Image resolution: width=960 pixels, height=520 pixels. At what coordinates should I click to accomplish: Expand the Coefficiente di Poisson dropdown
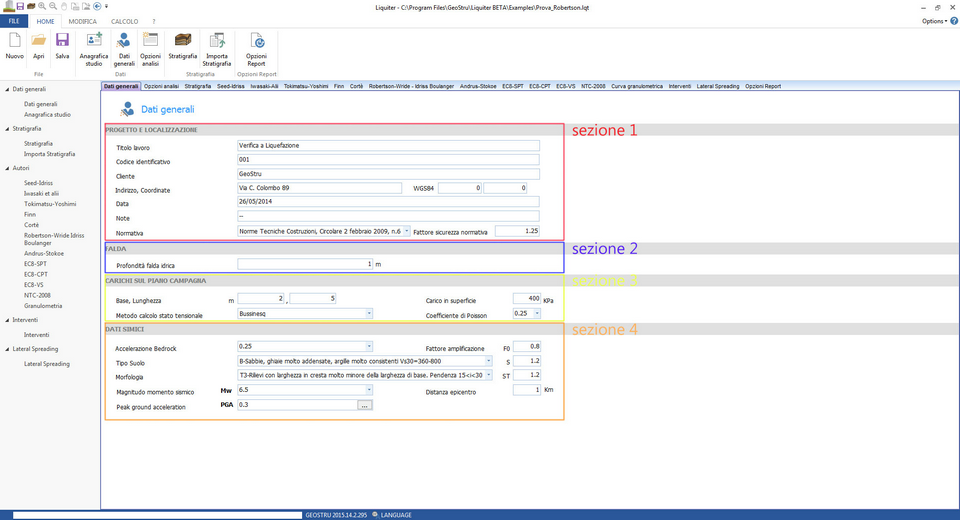(x=537, y=313)
